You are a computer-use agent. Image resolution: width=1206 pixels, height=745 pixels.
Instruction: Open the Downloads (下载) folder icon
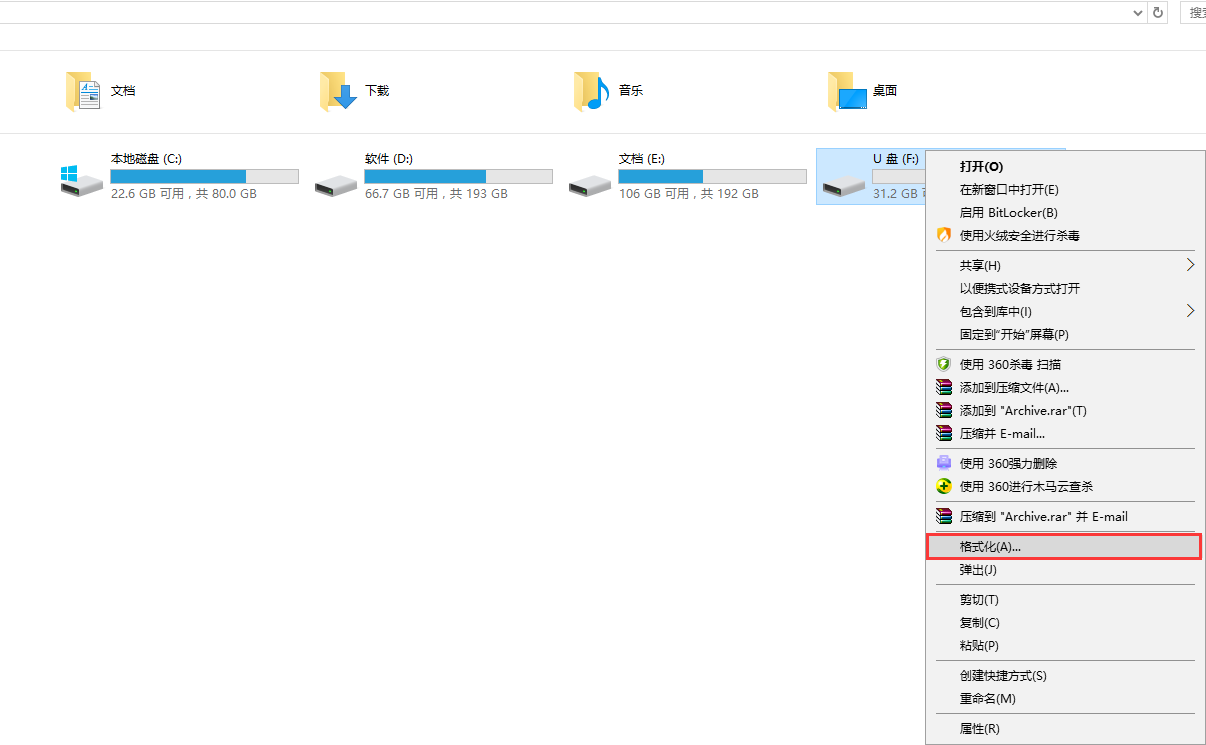click(x=338, y=91)
